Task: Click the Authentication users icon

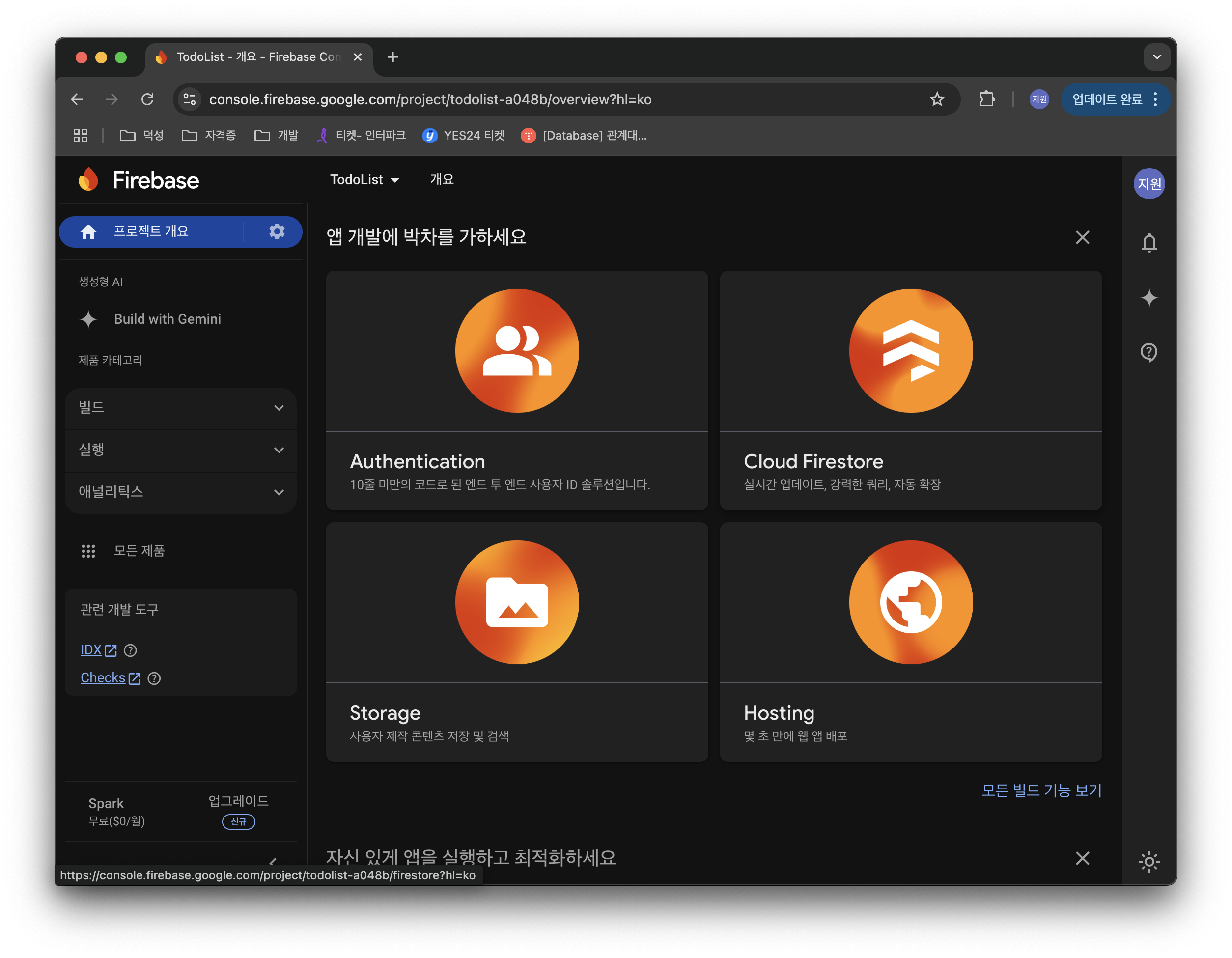Action: [x=517, y=351]
